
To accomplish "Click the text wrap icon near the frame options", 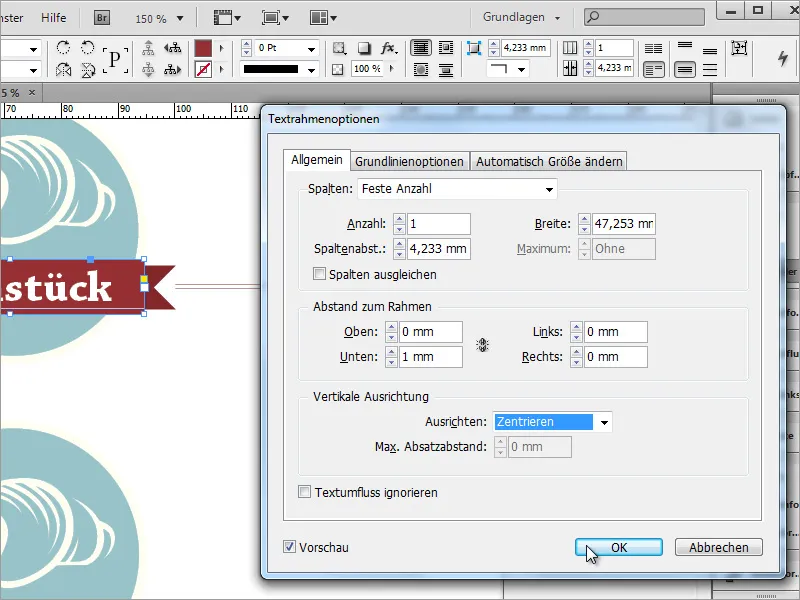I will click(x=421, y=47).
